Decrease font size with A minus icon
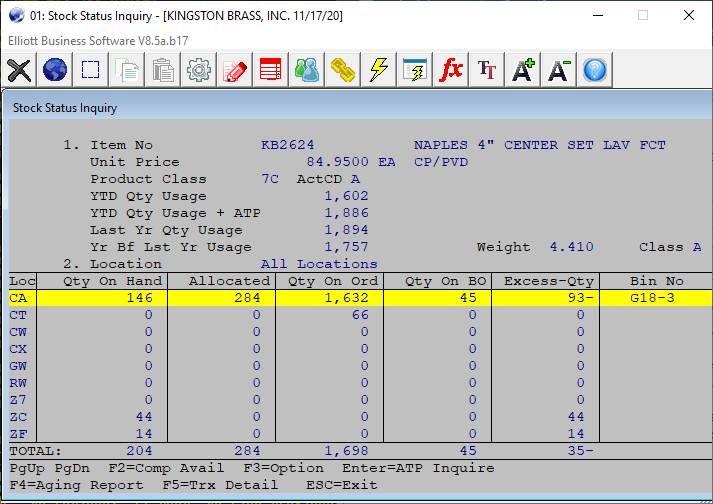713x504 pixels. (x=558, y=70)
